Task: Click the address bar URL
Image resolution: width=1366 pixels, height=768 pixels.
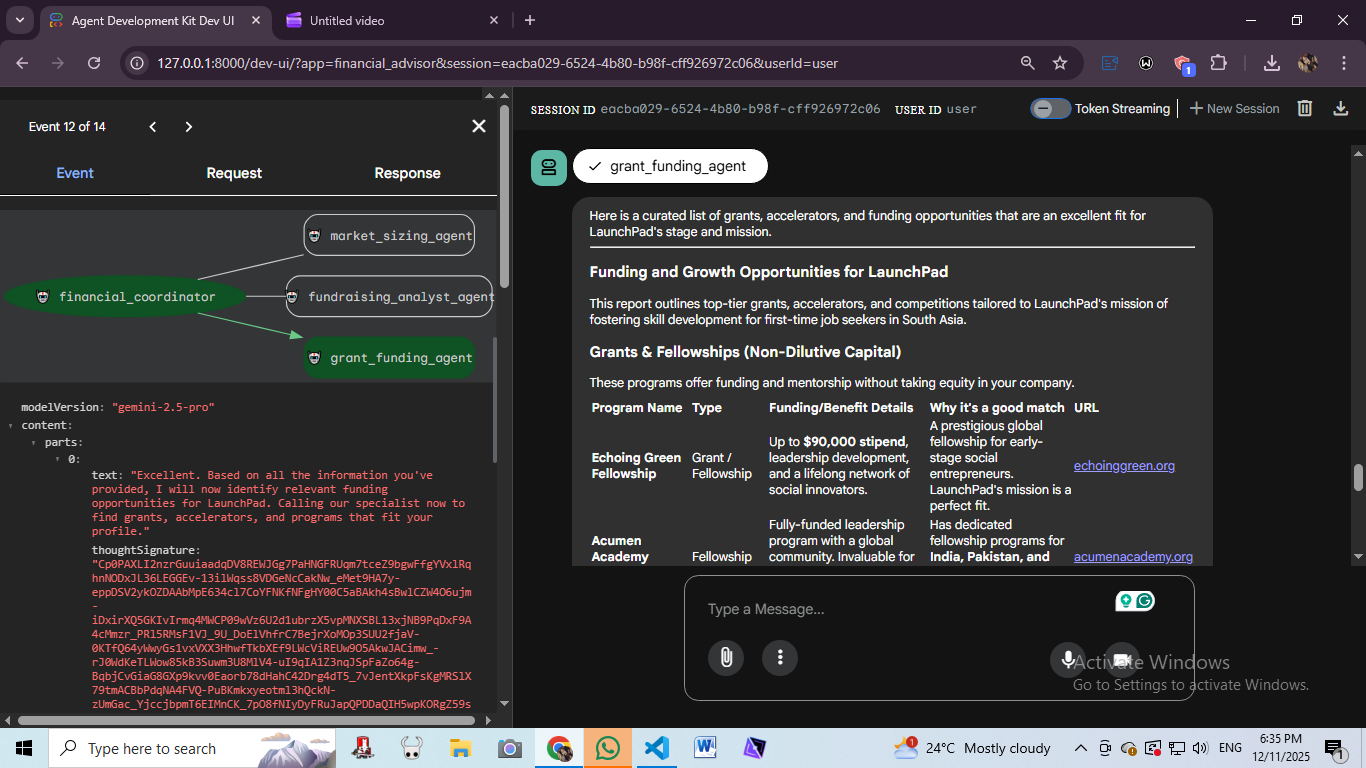Action: [497, 63]
